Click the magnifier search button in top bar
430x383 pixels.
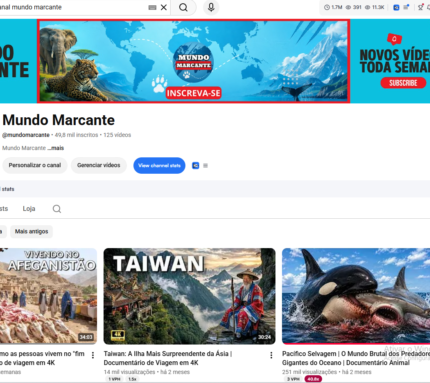pos(183,7)
